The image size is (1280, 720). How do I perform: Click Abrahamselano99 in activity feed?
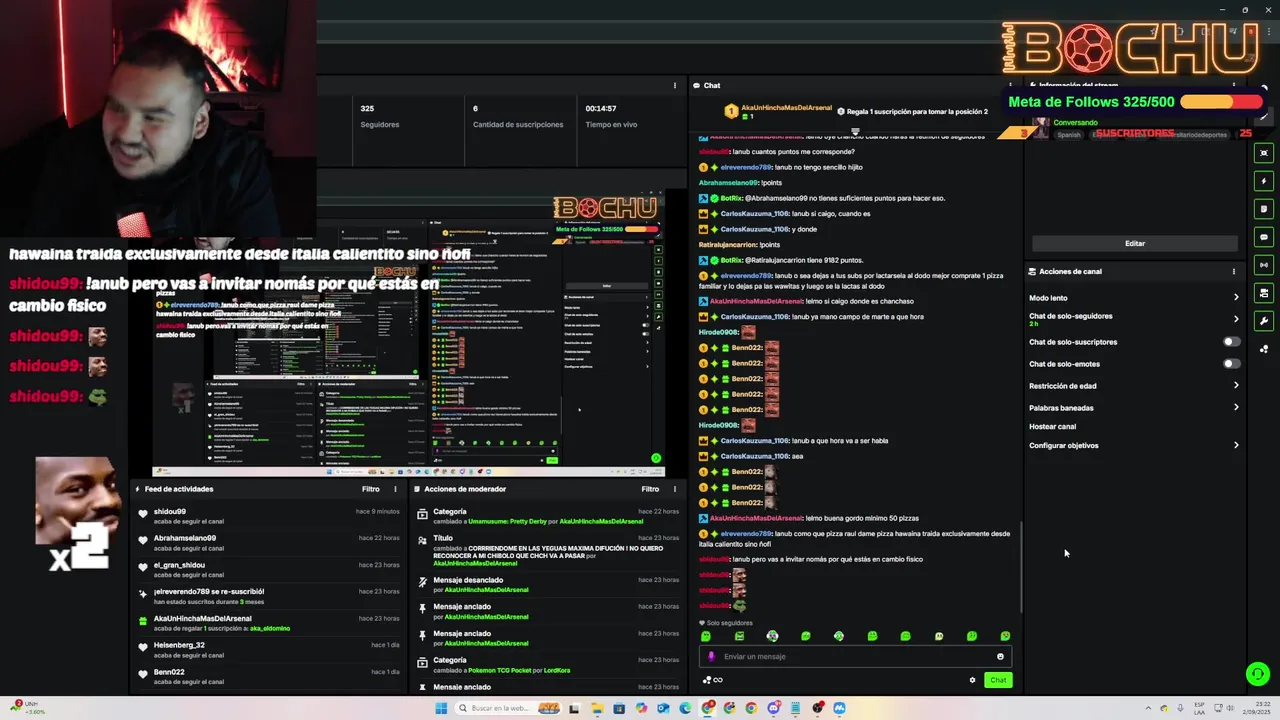[x=185, y=538]
